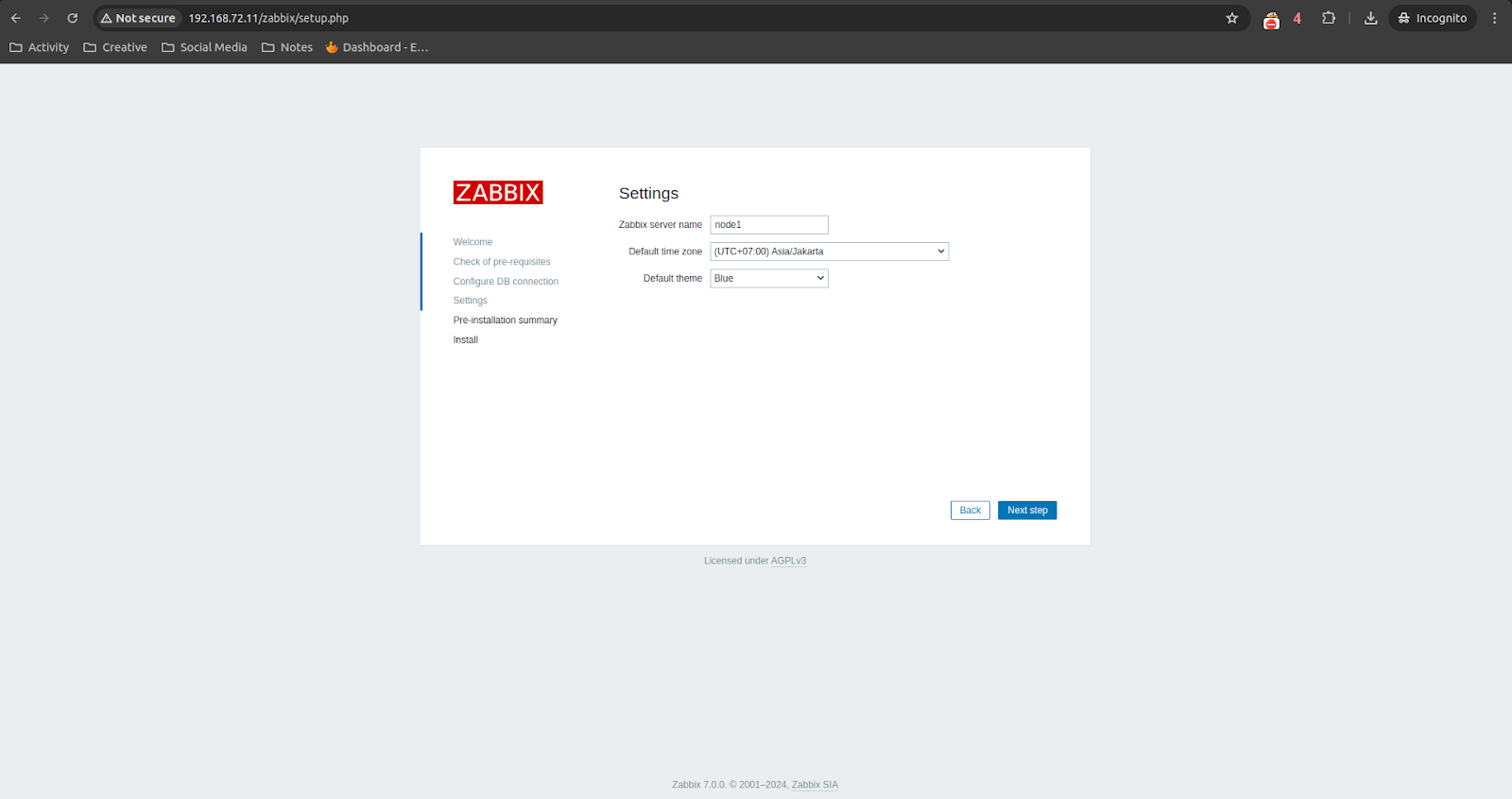This screenshot has width=1512, height=799.
Task: Select the Settings step in sidebar
Action: (x=471, y=301)
